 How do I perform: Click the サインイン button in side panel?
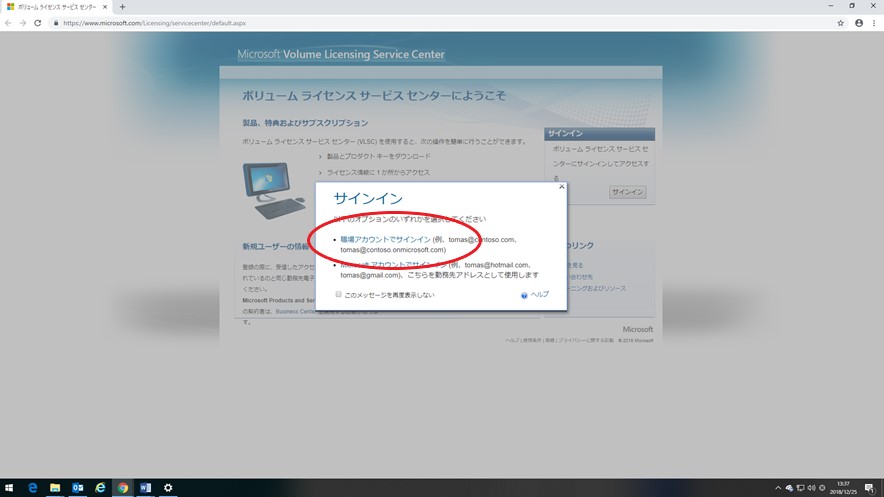(x=627, y=192)
